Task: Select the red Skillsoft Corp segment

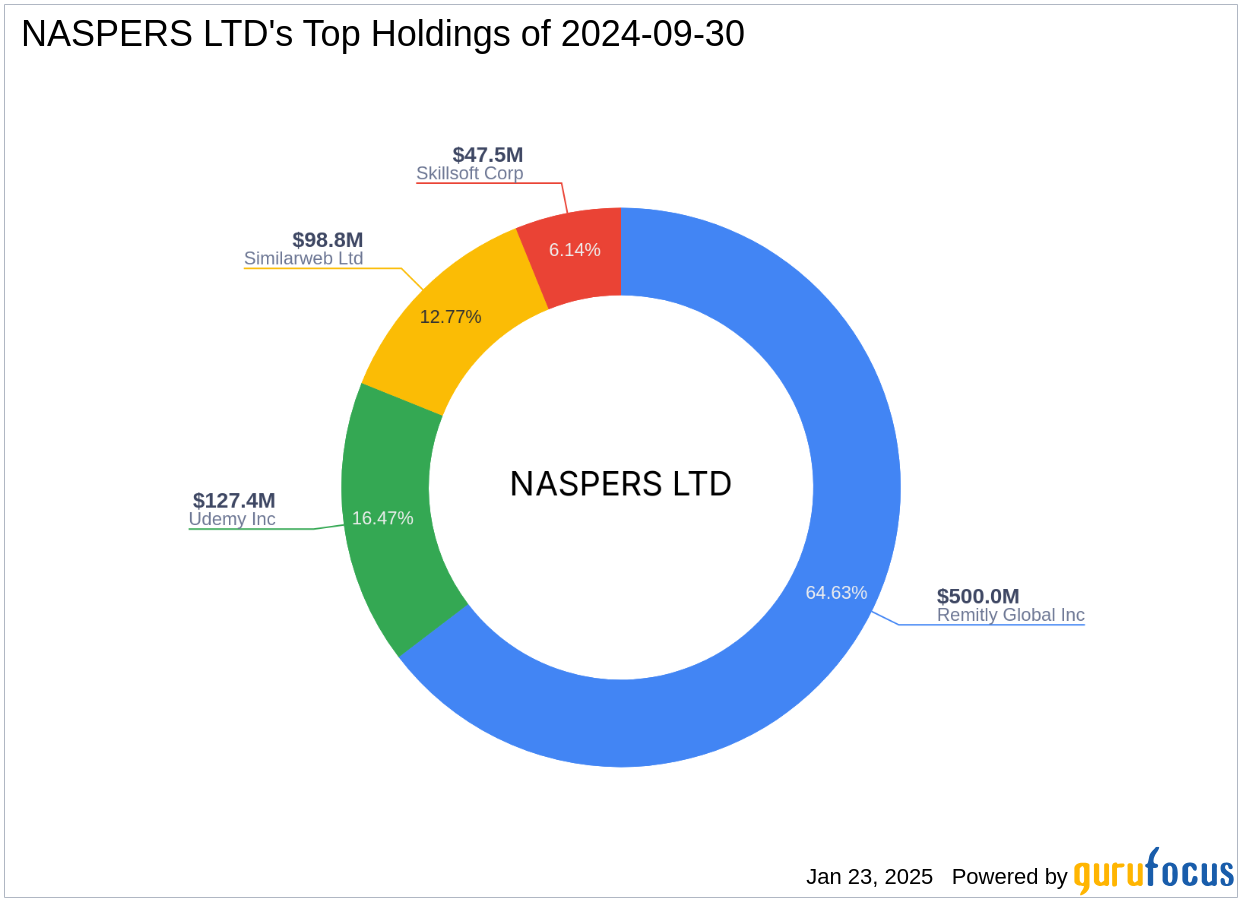Action: click(x=575, y=250)
